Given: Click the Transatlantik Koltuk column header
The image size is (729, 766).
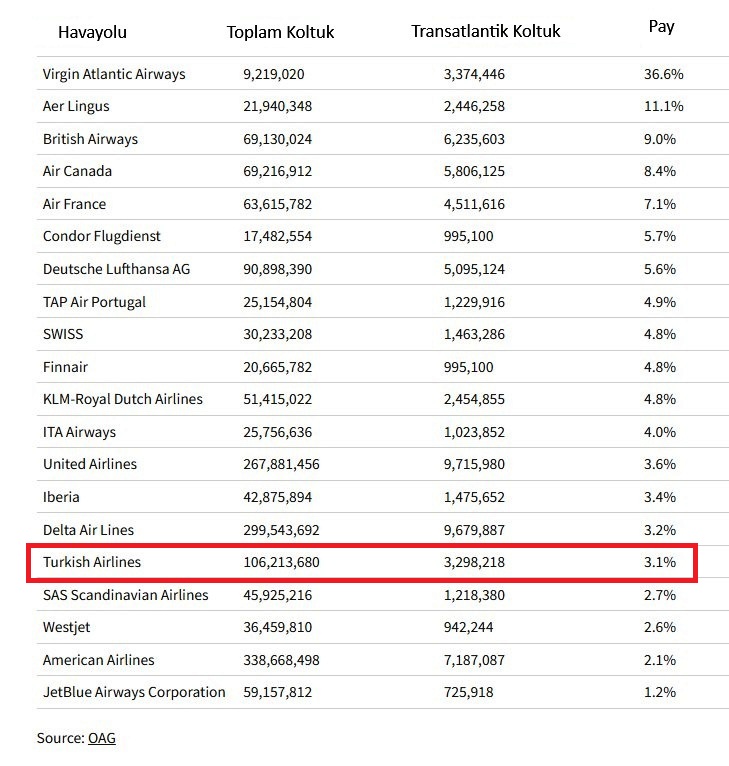Looking at the screenshot, I should tap(485, 31).
